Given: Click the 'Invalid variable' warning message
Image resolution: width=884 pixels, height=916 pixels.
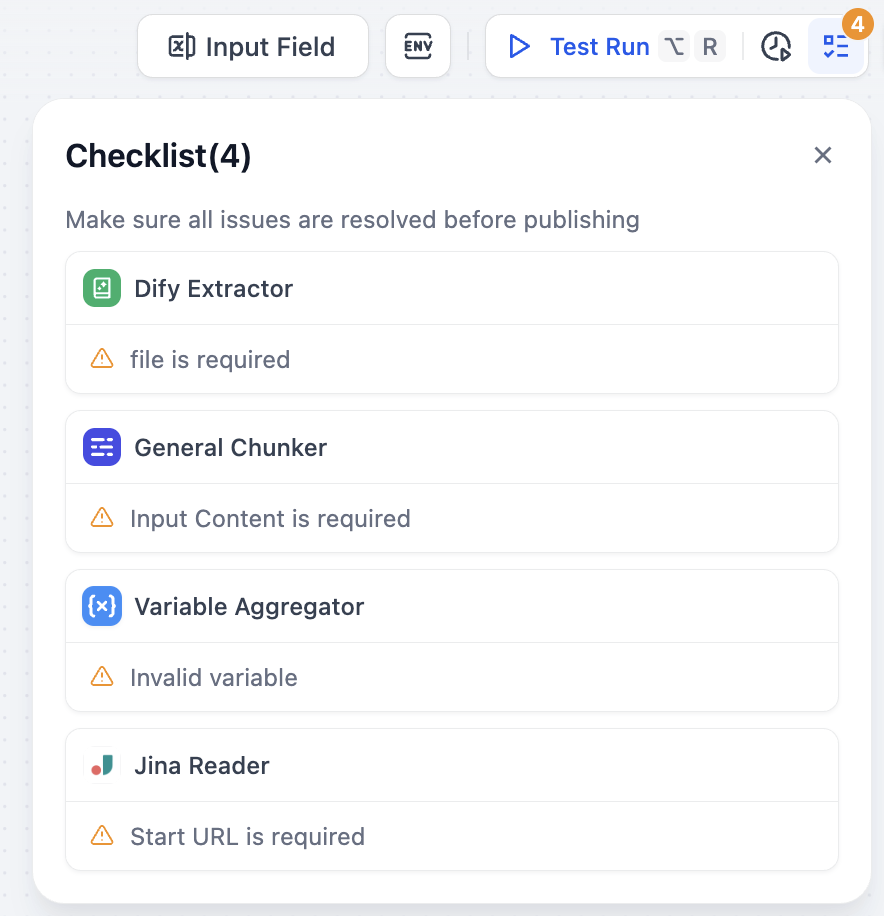Looking at the screenshot, I should coord(213,677).
